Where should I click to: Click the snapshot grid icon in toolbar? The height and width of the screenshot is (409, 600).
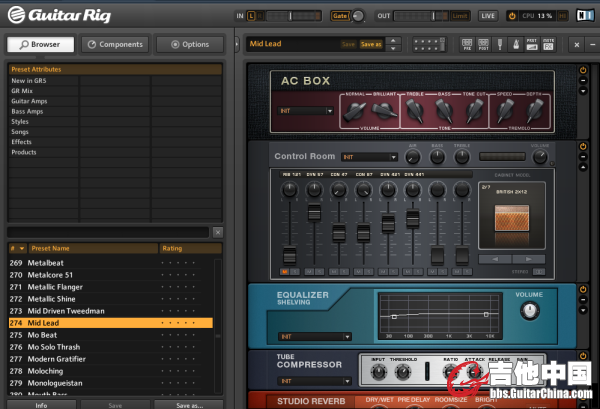(x=429, y=44)
